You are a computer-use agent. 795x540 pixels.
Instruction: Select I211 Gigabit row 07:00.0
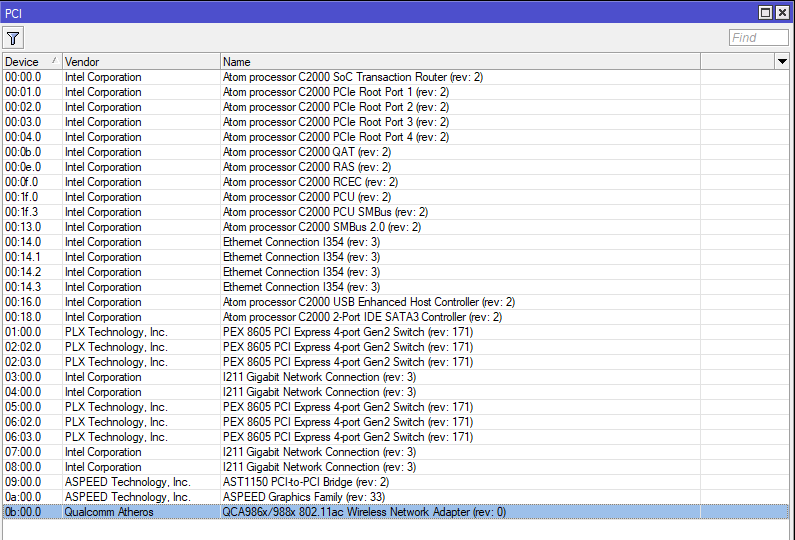[395, 452]
